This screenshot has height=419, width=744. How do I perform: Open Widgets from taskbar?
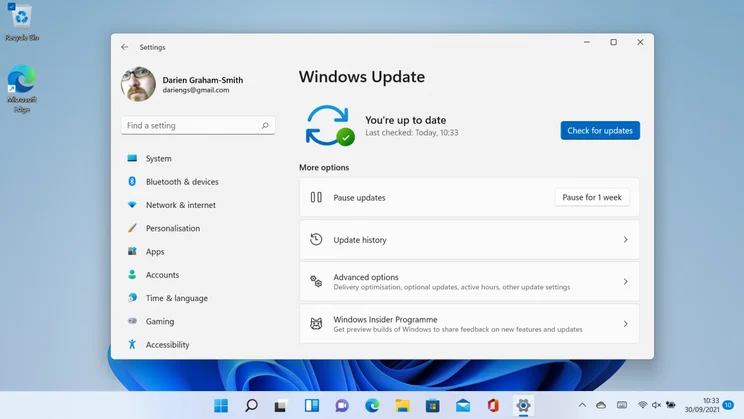coord(312,405)
